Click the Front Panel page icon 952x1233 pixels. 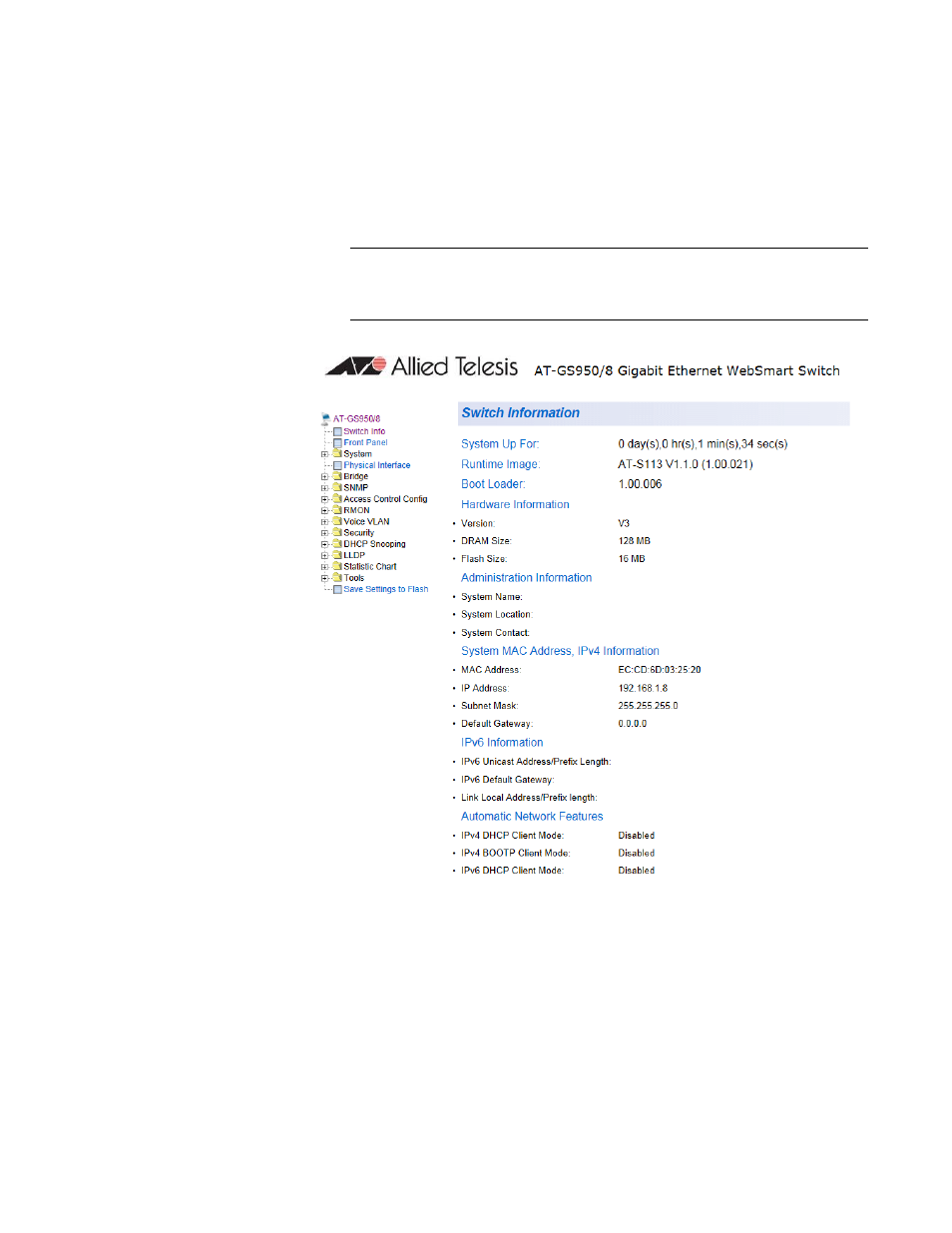[x=337, y=442]
